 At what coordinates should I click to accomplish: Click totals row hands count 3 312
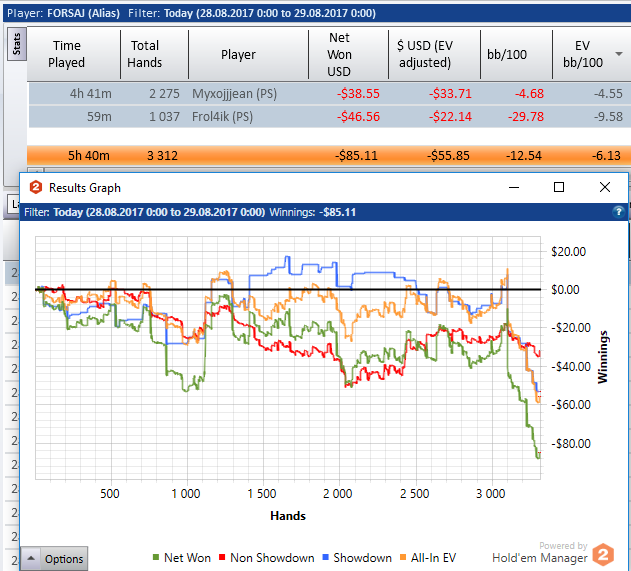(x=162, y=156)
